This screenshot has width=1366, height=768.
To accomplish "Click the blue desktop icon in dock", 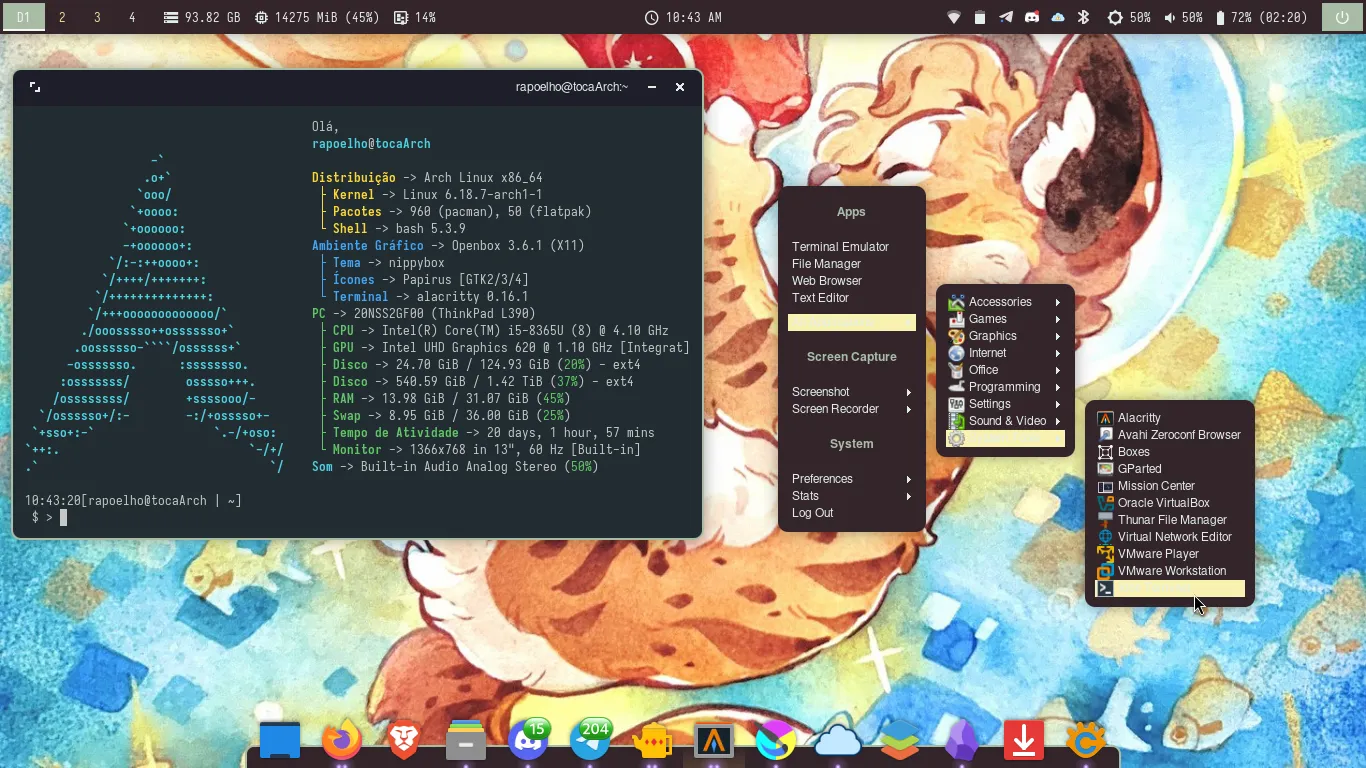I will coord(280,741).
